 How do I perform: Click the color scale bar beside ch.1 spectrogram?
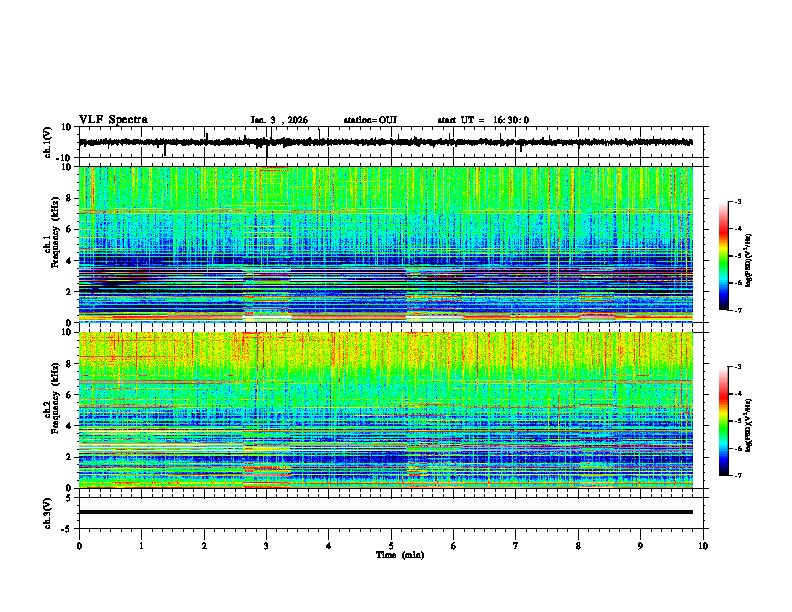pos(723,256)
